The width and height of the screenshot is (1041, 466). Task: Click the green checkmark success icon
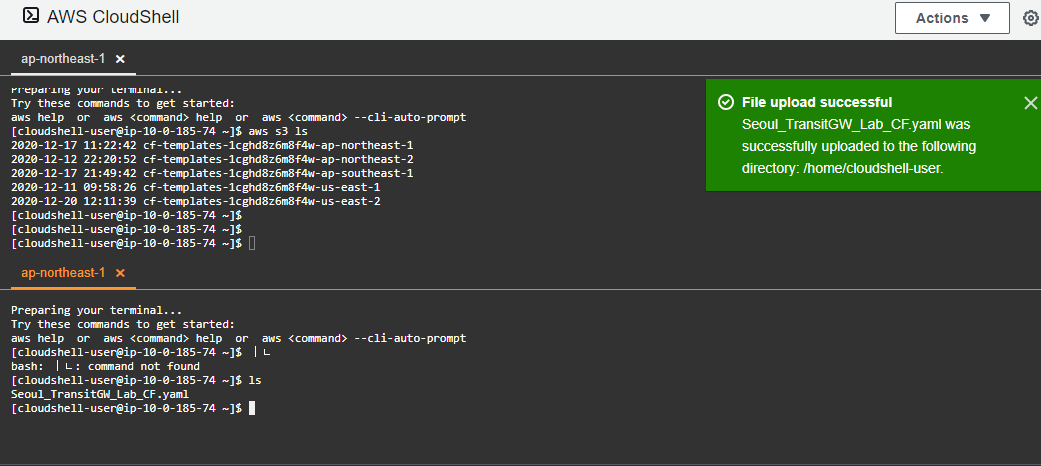click(x=726, y=102)
